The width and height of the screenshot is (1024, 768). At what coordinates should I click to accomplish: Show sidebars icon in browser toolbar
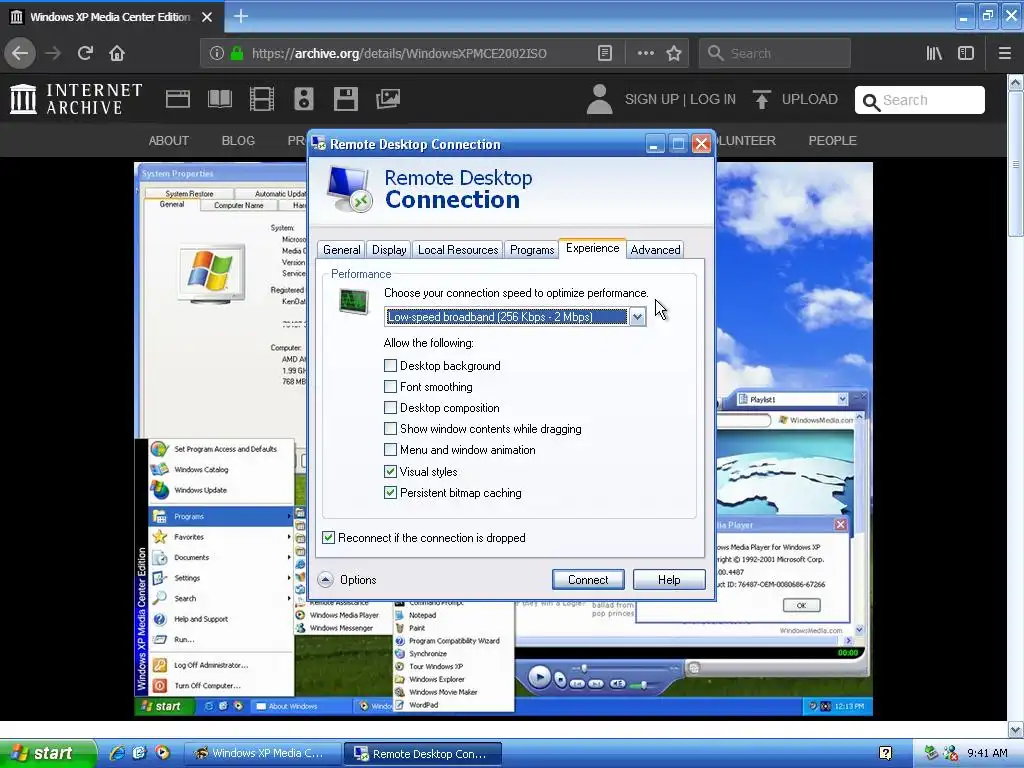[966, 54]
